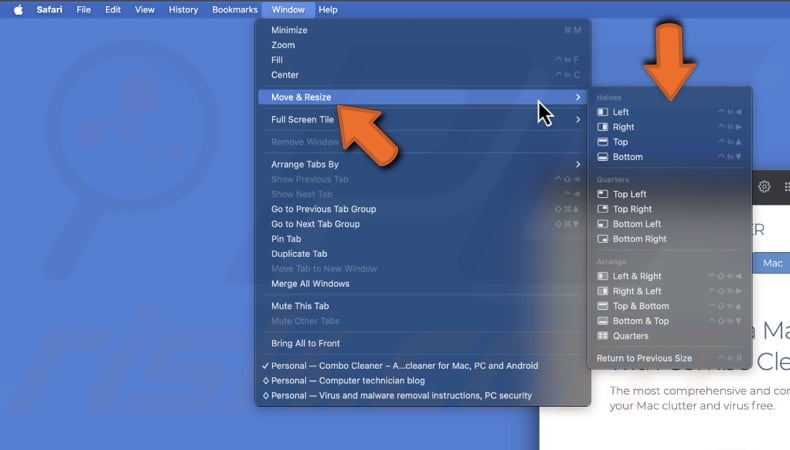This screenshot has height=450, width=790.
Task: Open the Help menu
Action: (x=328, y=10)
